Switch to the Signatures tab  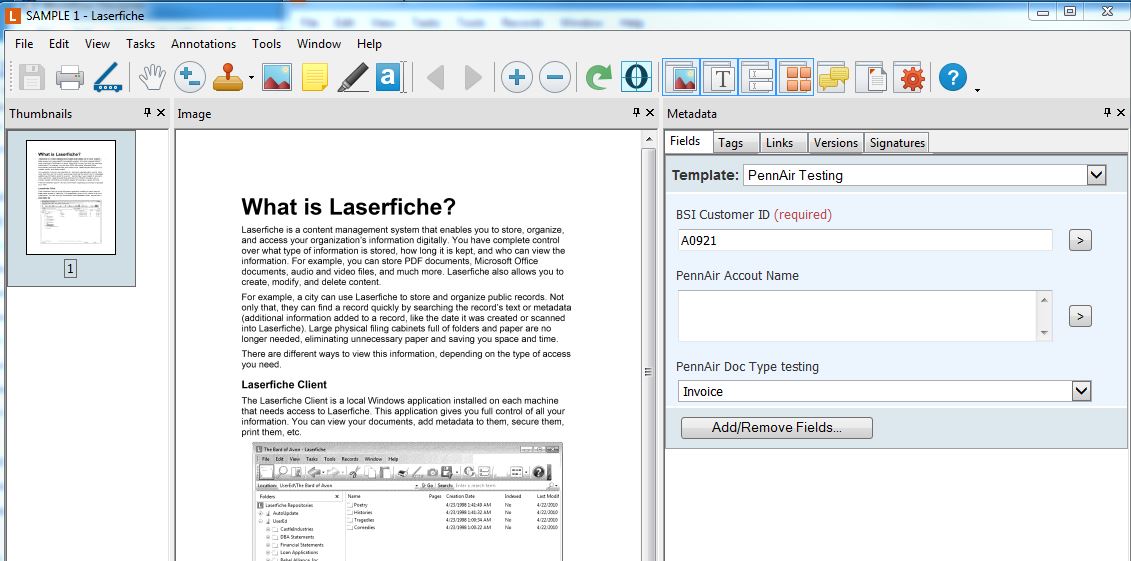(x=897, y=143)
